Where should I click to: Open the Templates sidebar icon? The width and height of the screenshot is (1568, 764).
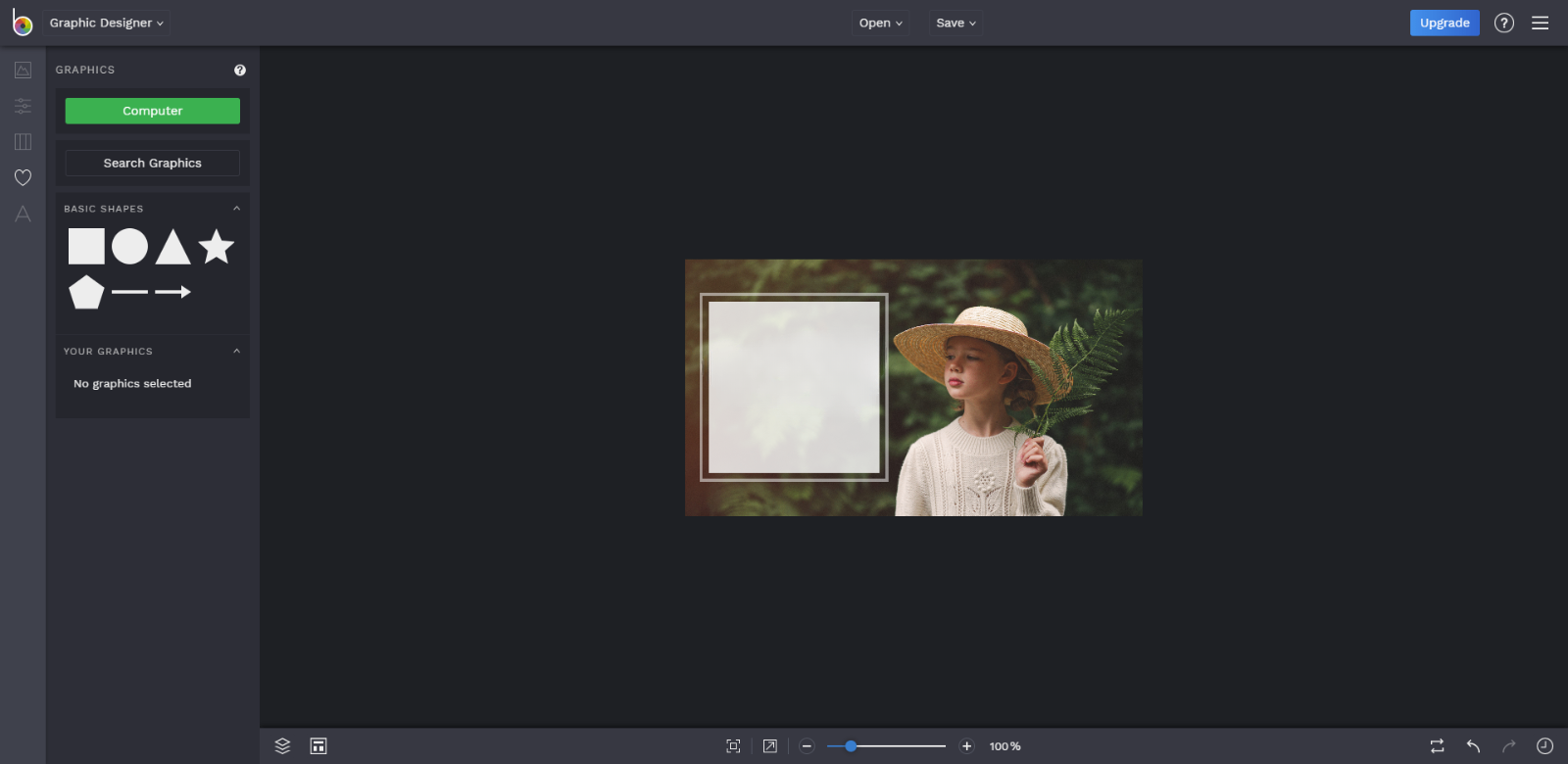(x=23, y=142)
